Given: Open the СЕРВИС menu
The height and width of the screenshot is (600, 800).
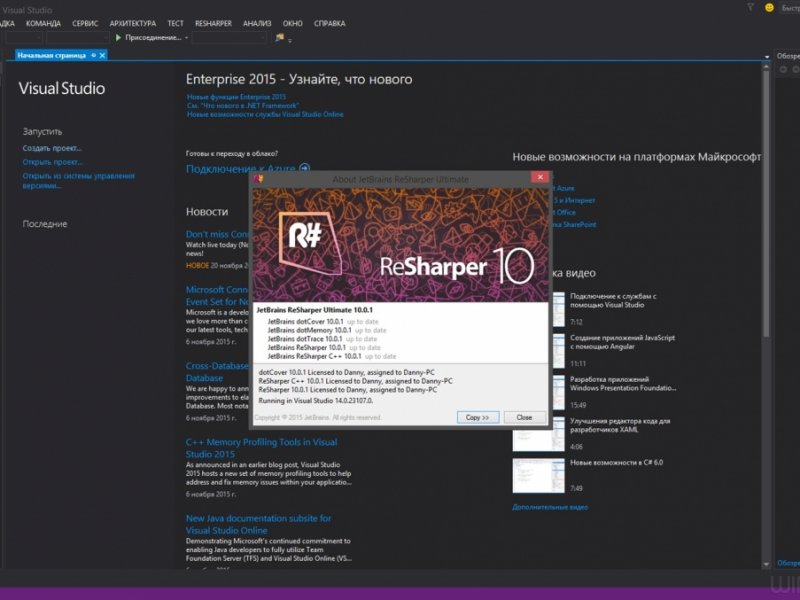Looking at the screenshot, I should pyautogui.click(x=85, y=23).
